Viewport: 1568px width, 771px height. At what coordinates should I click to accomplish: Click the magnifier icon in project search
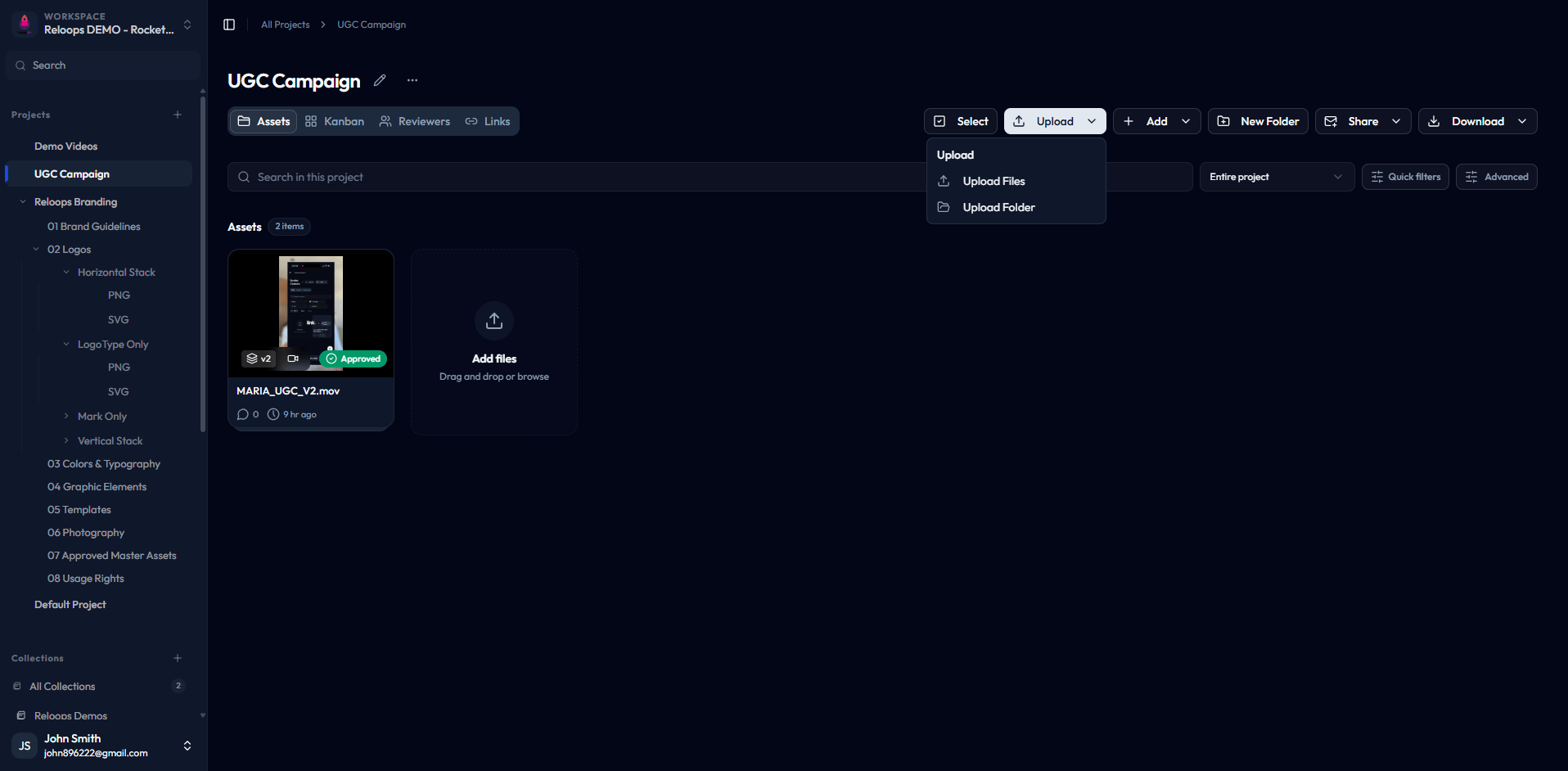click(244, 177)
